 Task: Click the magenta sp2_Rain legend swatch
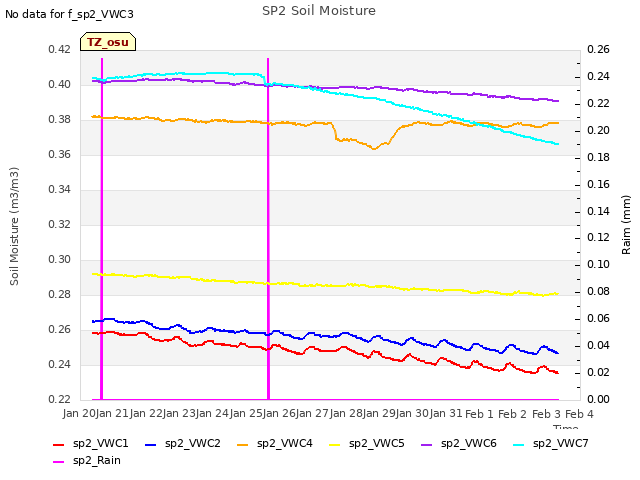[x=59, y=462]
